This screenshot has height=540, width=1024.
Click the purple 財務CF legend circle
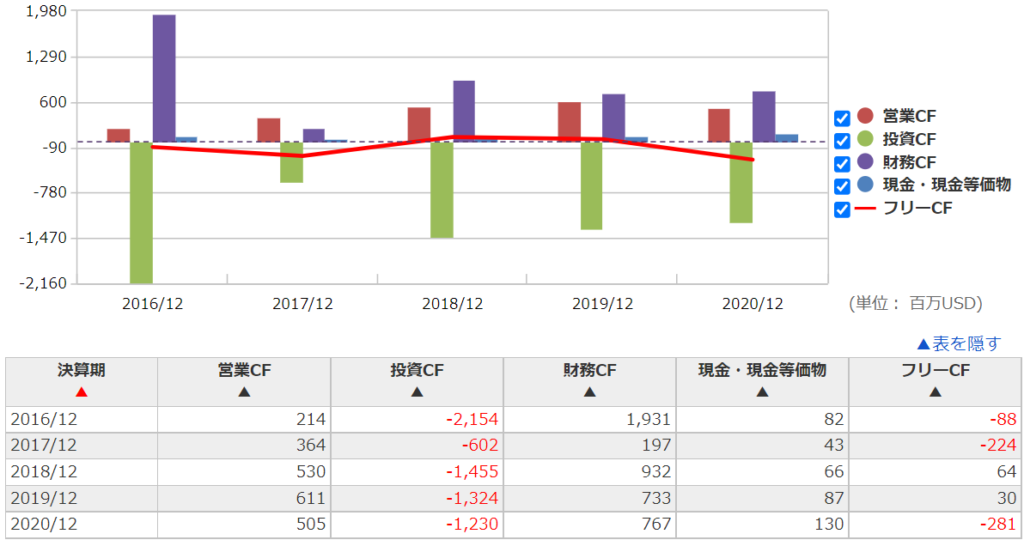click(x=865, y=161)
